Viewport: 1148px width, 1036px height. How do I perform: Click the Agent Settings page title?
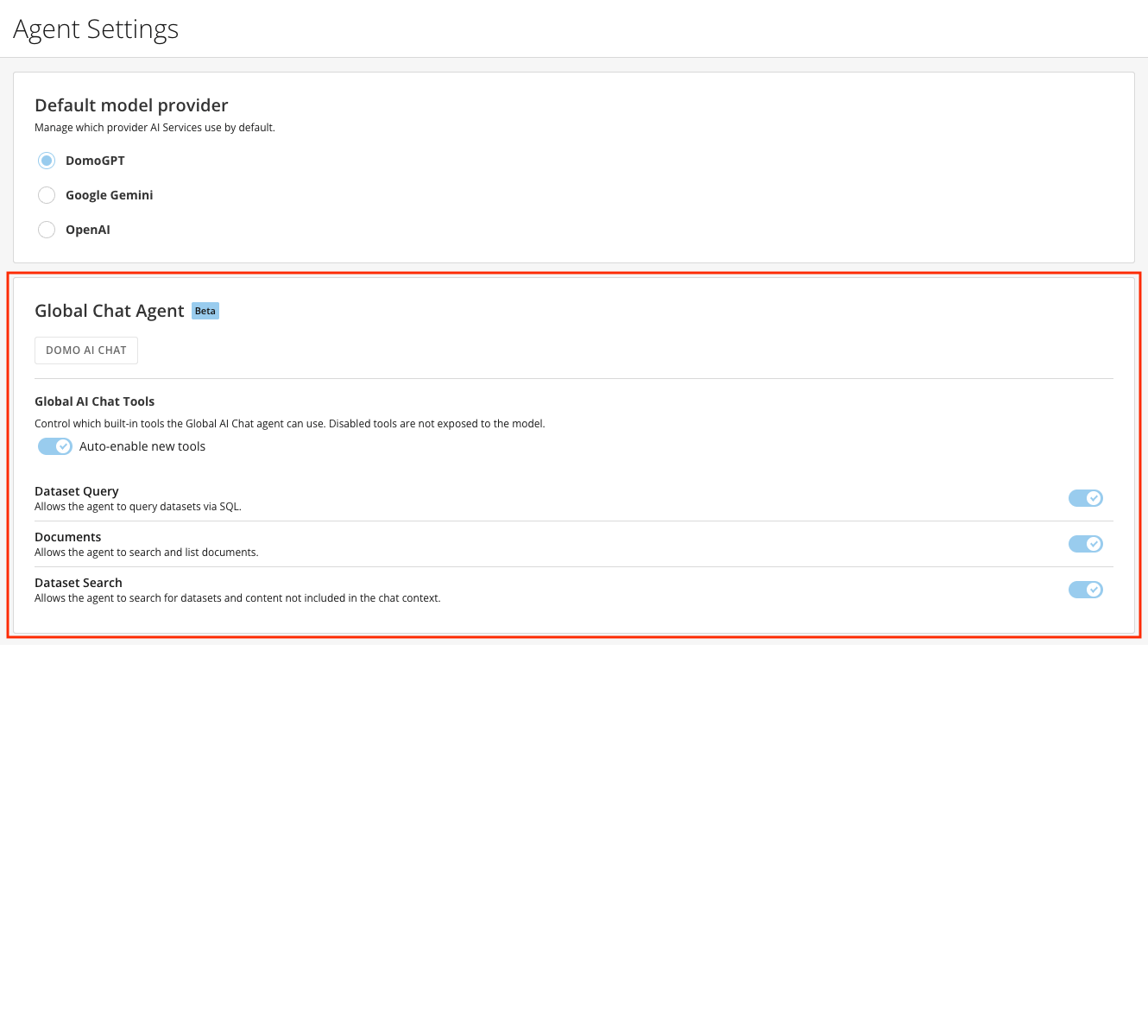tap(96, 29)
